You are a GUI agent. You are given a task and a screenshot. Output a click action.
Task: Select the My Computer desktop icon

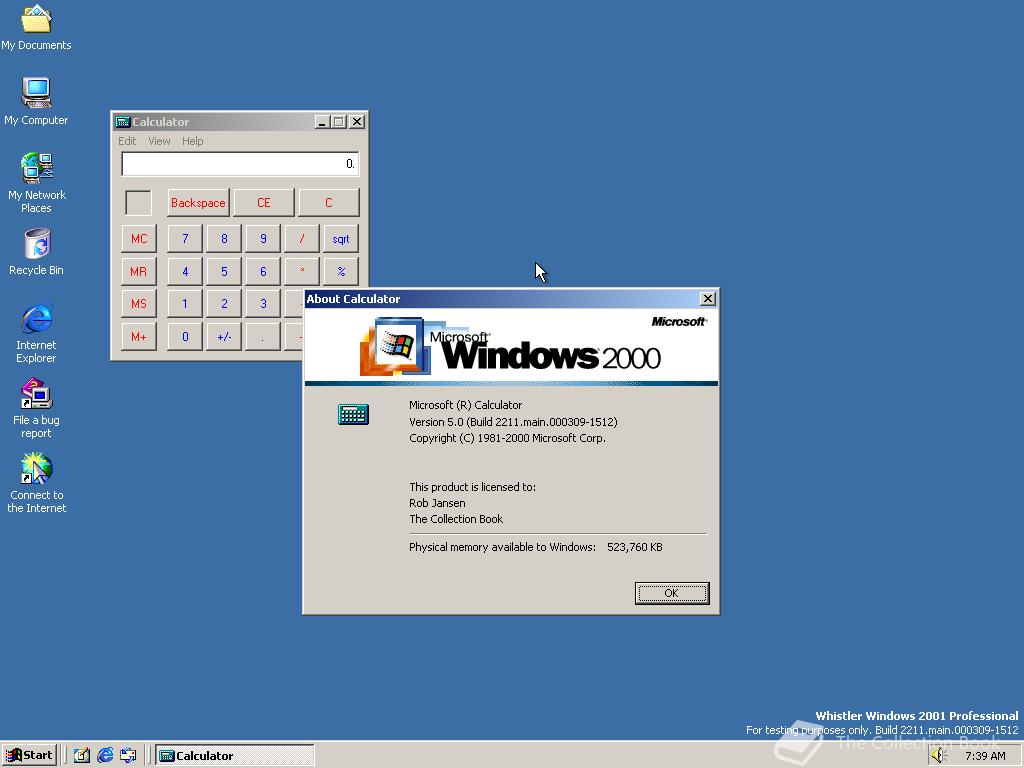[36, 101]
